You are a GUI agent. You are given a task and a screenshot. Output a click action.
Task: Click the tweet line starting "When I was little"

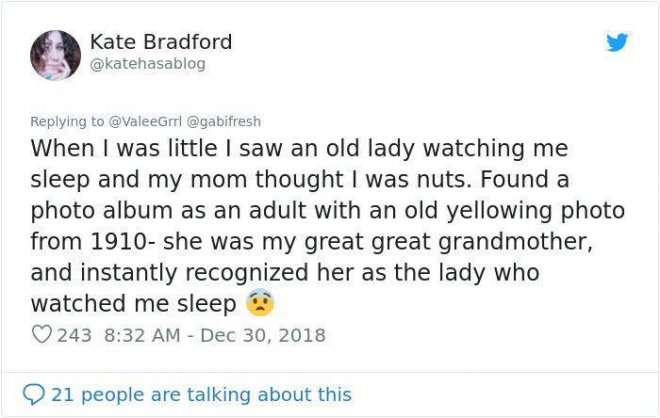point(298,149)
